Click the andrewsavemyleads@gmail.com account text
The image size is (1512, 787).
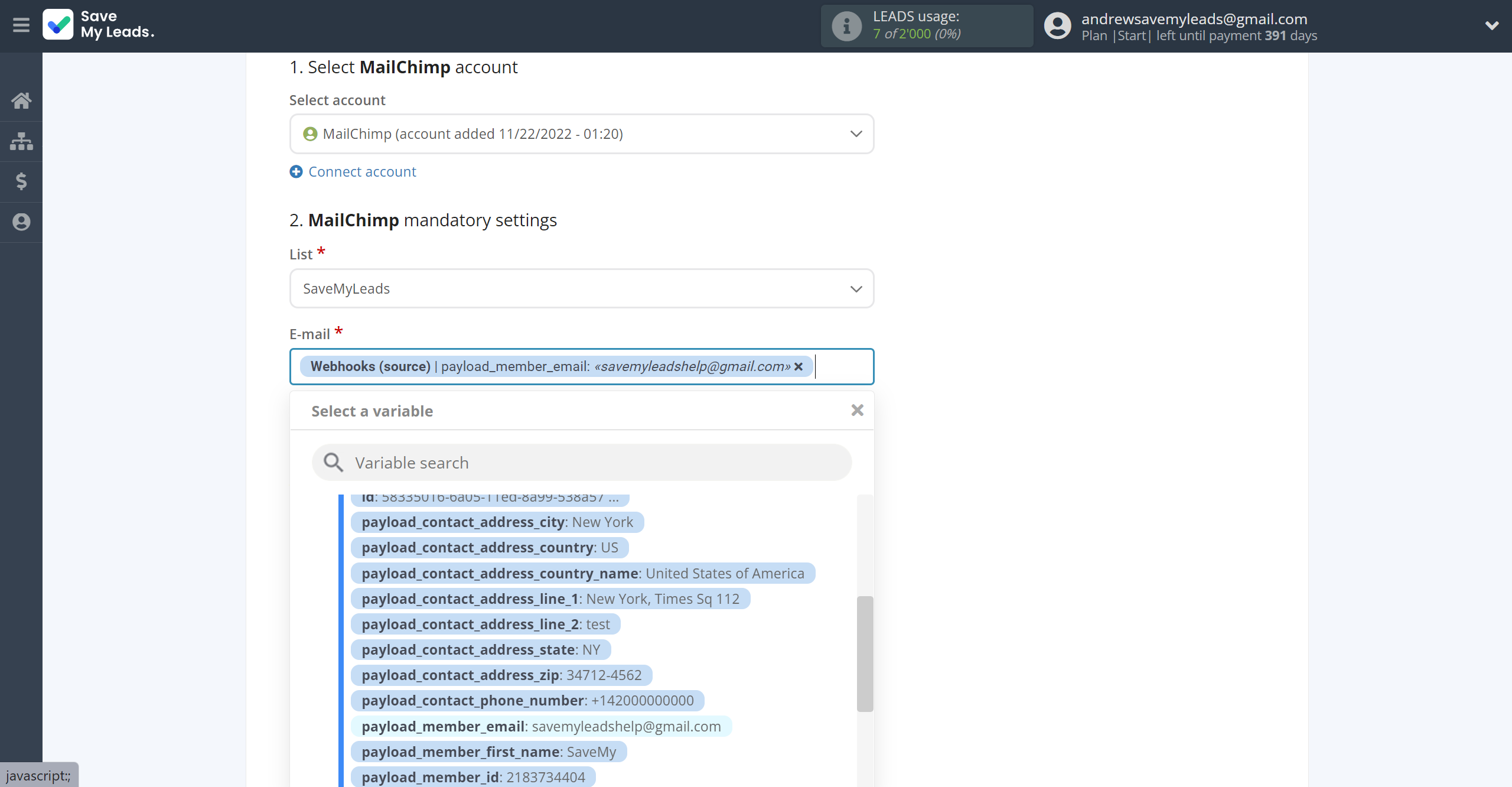[1194, 19]
